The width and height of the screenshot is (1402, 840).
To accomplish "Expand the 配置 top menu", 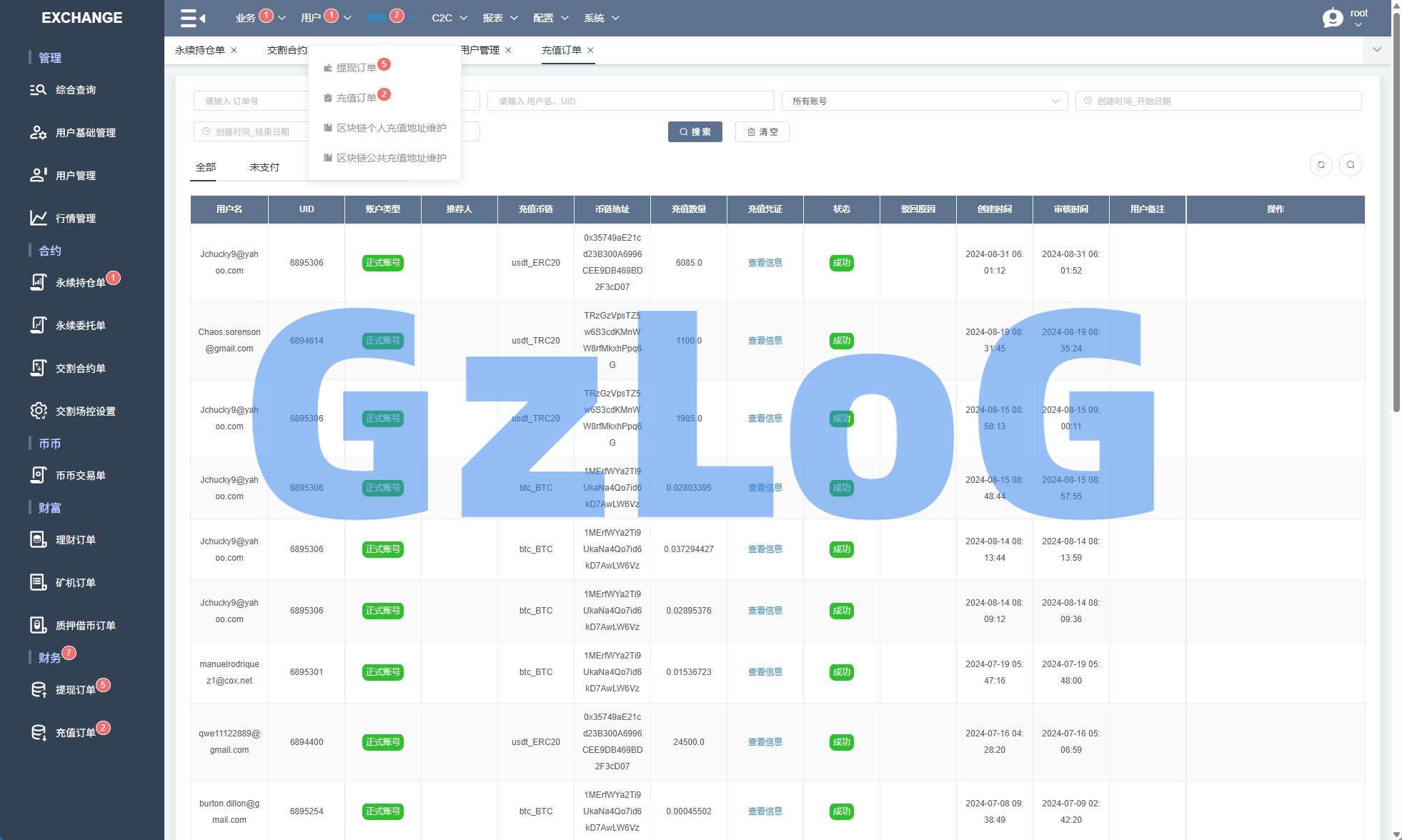I will tap(551, 18).
